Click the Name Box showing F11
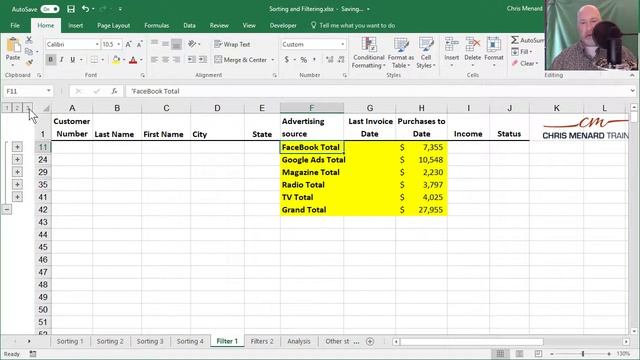The image size is (640, 360). coord(28,91)
